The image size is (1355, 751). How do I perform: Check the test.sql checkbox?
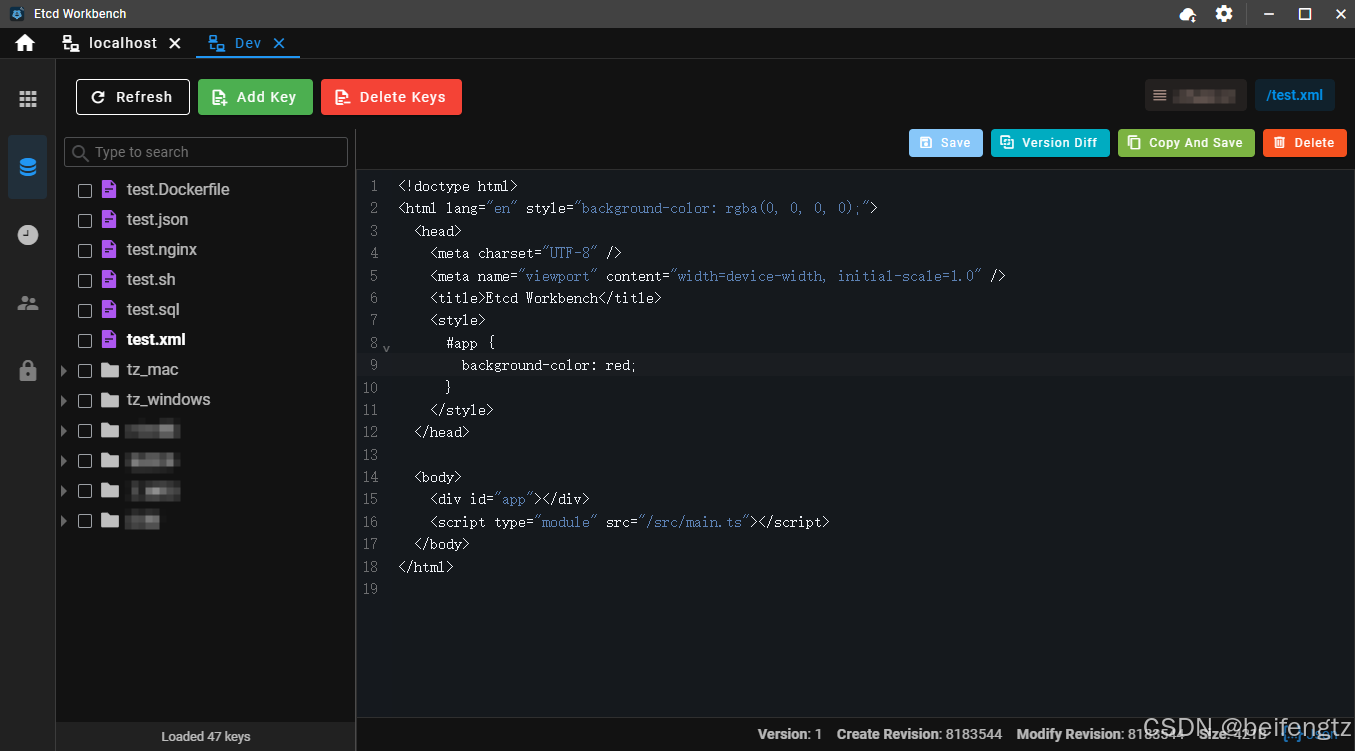(x=85, y=310)
